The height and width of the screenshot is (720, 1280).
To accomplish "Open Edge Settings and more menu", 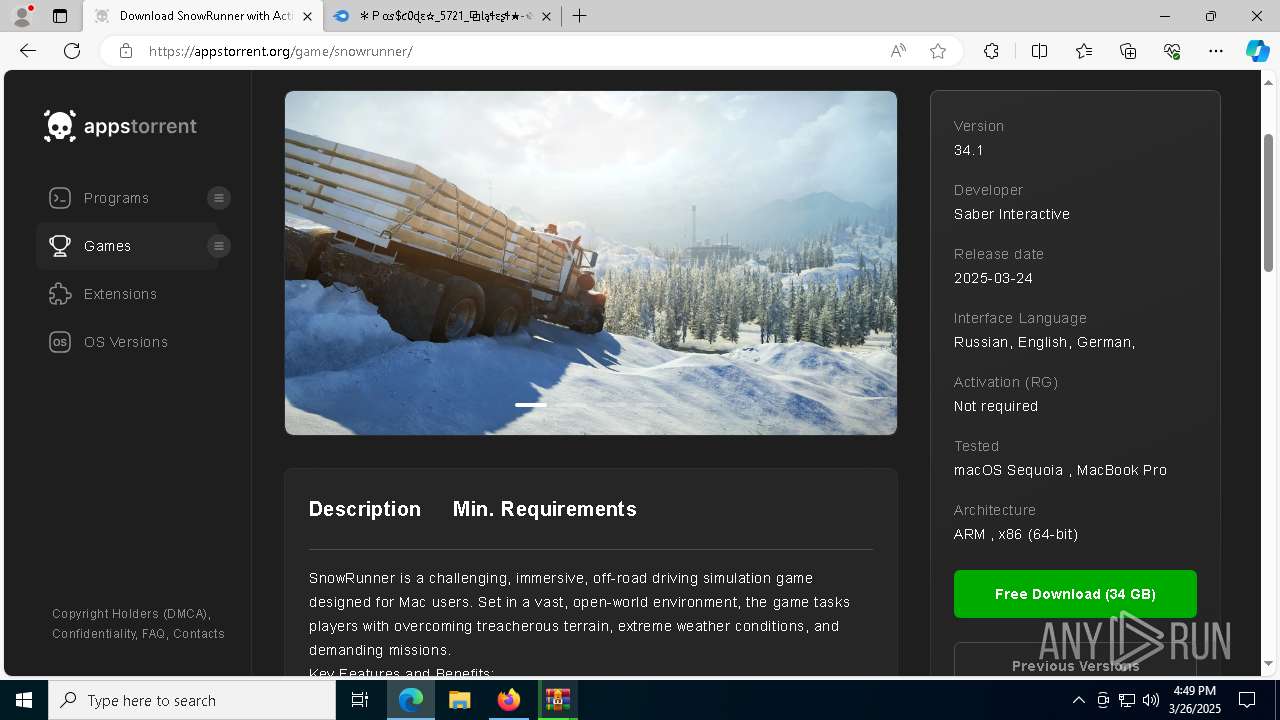I will tap(1216, 51).
